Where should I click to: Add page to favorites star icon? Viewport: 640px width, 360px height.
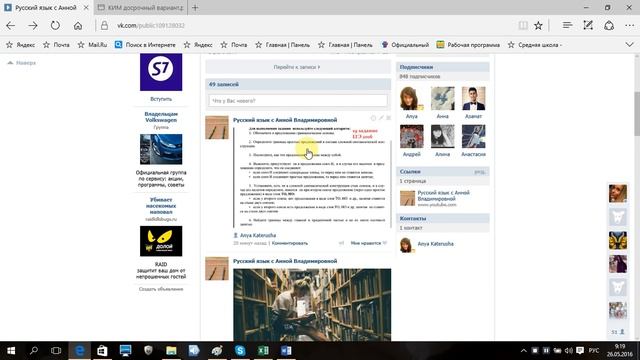coord(538,25)
